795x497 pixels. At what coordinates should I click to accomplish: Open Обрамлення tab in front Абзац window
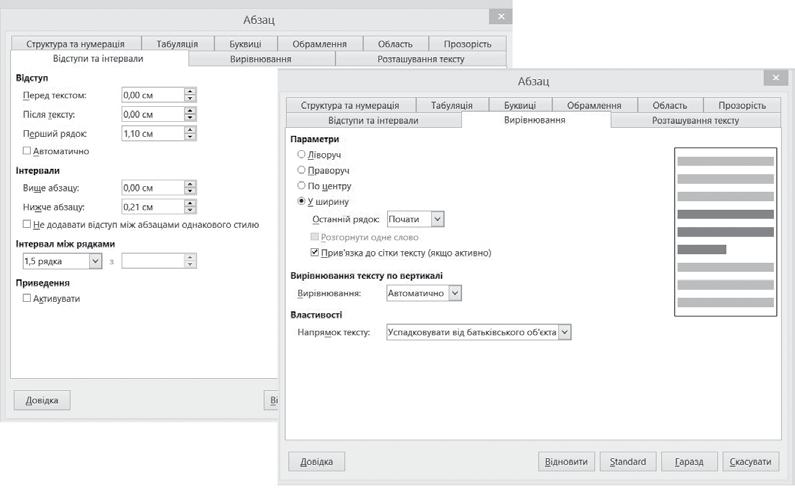pos(594,105)
